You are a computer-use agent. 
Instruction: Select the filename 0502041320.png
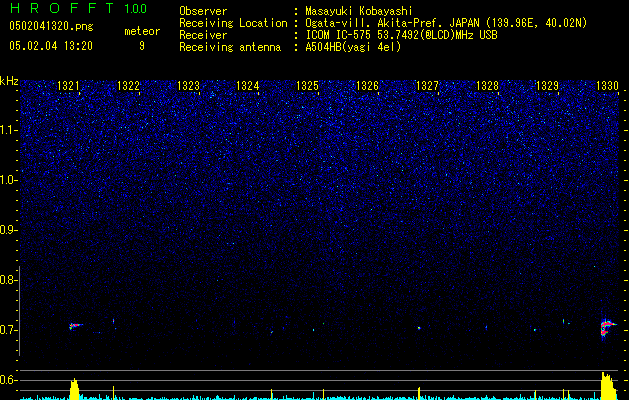[x=51, y=27]
